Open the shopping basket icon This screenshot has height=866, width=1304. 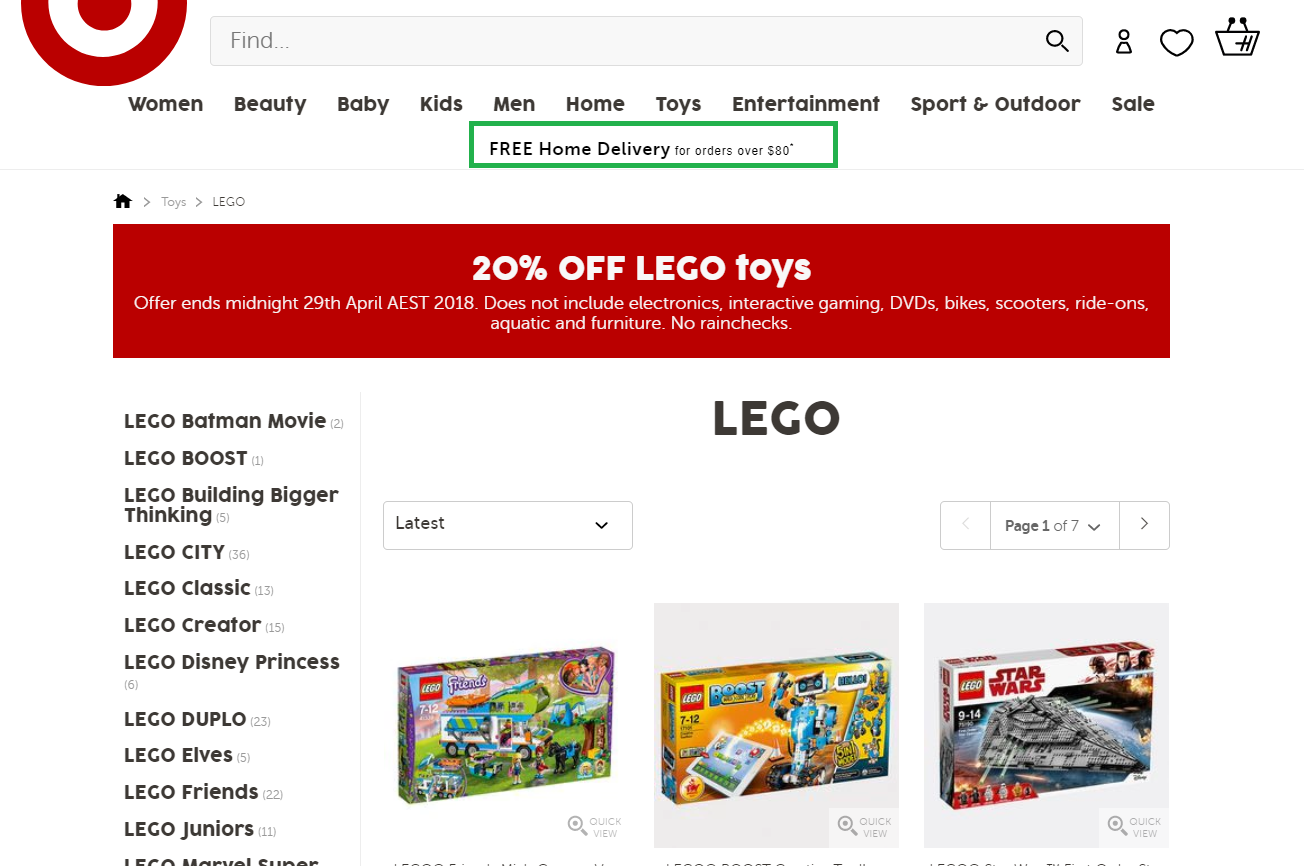(x=1237, y=39)
